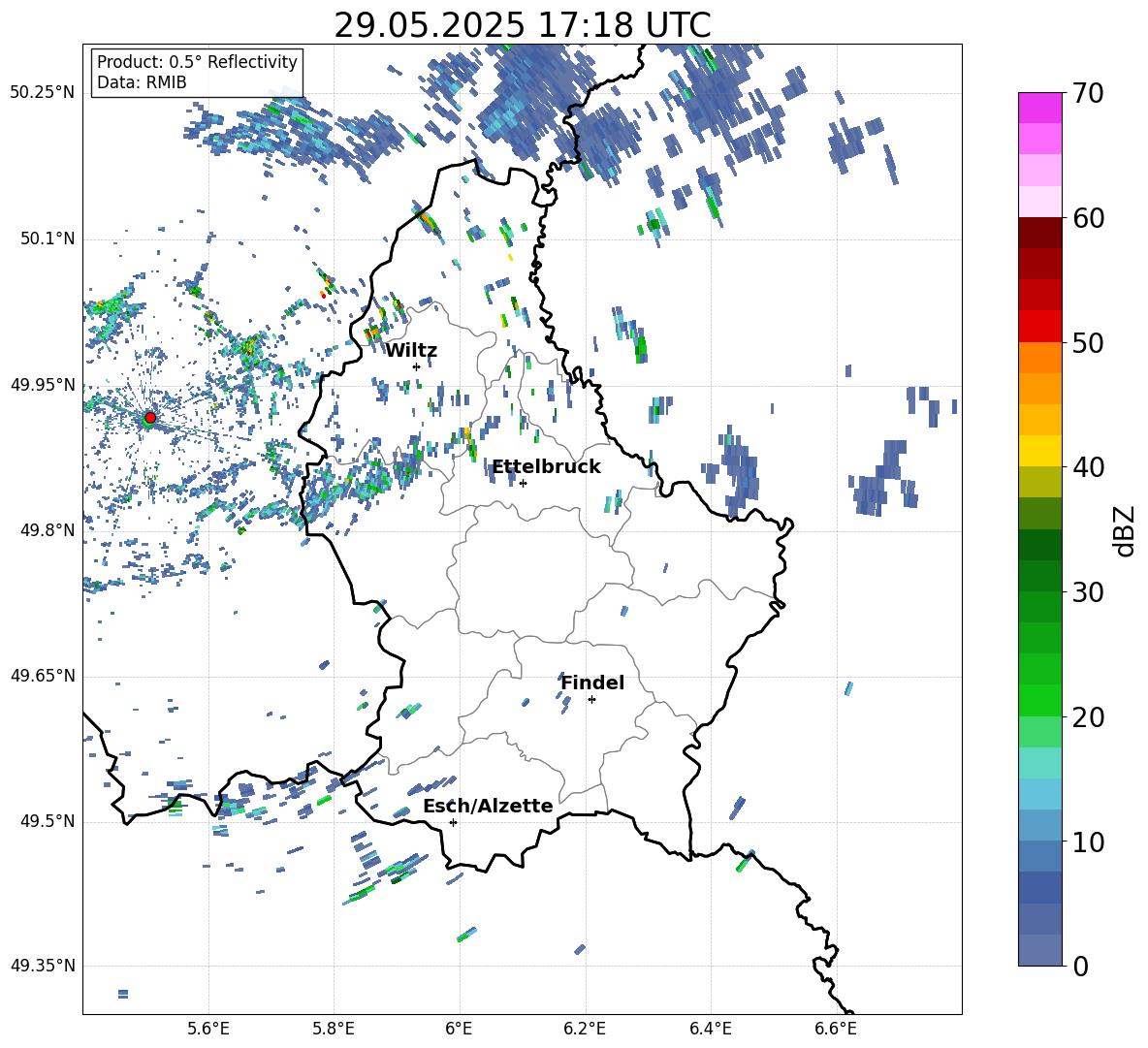Click the 6°E longitude tick label
The width and height of the screenshot is (1148, 1048).
(x=459, y=1029)
